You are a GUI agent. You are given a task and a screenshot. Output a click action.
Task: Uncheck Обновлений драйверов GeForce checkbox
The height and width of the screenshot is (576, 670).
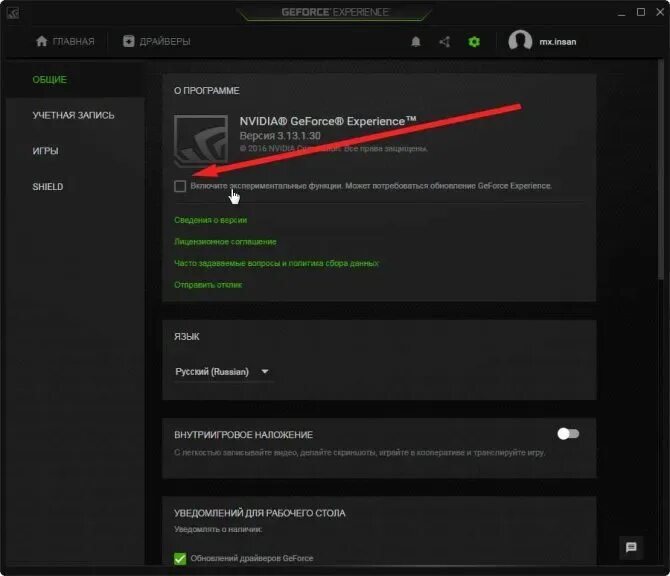tap(180, 558)
